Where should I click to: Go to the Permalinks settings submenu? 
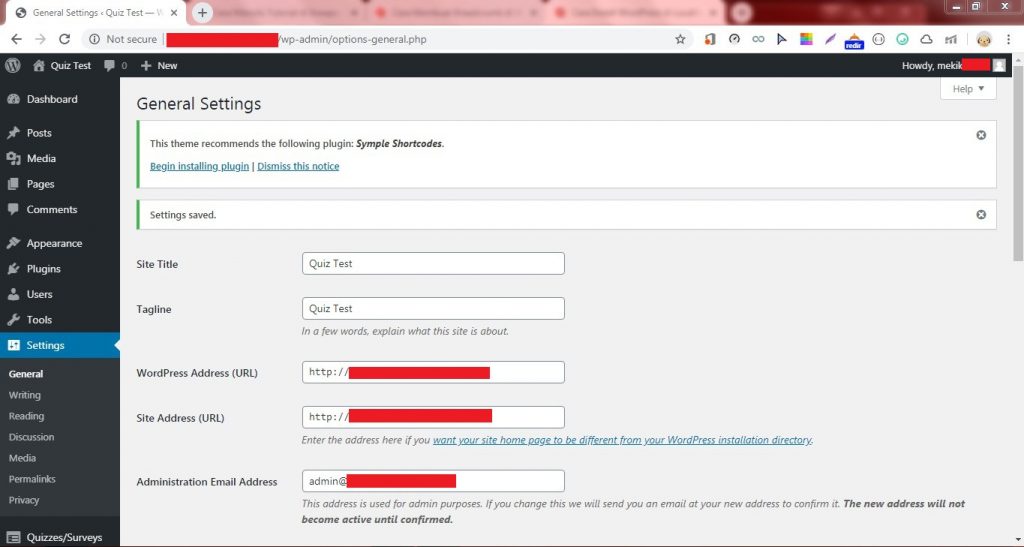click(x=32, y=478)
